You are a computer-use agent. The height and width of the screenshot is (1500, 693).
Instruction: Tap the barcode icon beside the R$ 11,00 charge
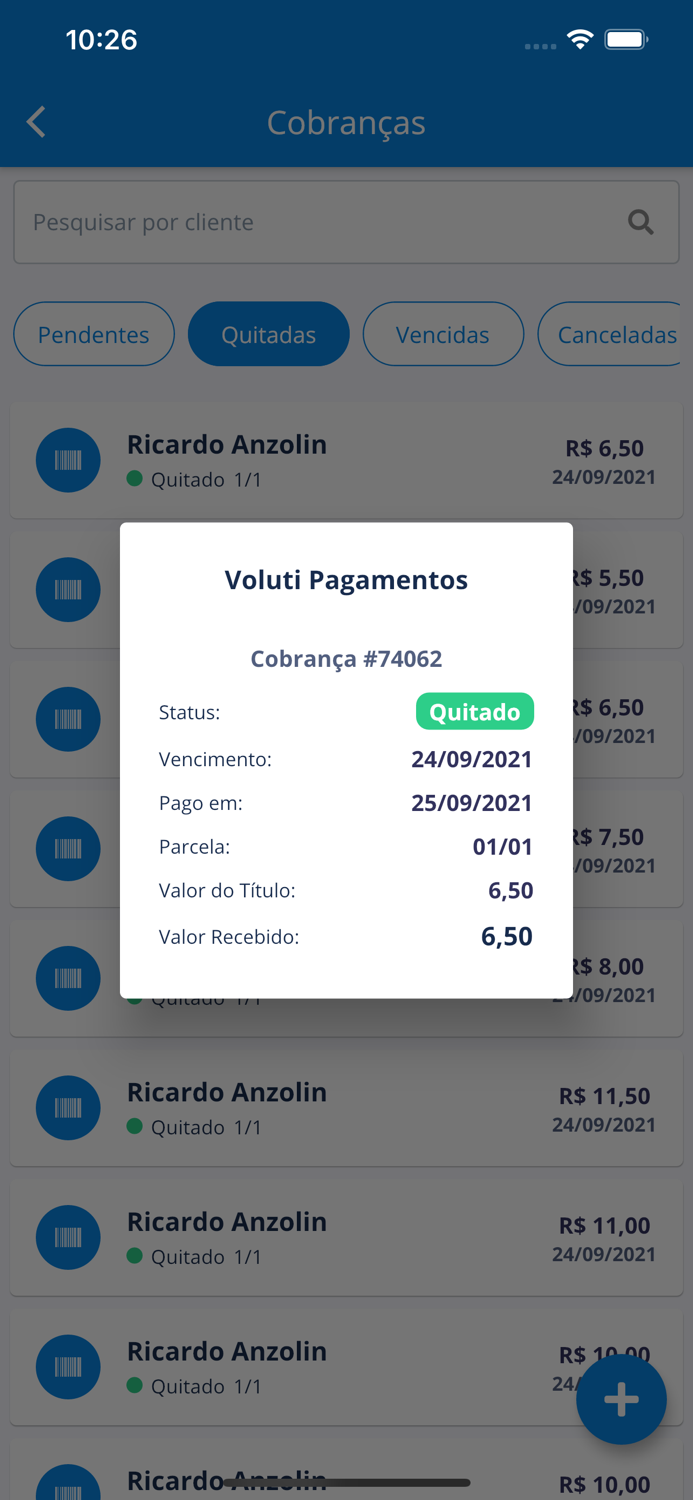pyautogui.click(x=68, y=1237)
